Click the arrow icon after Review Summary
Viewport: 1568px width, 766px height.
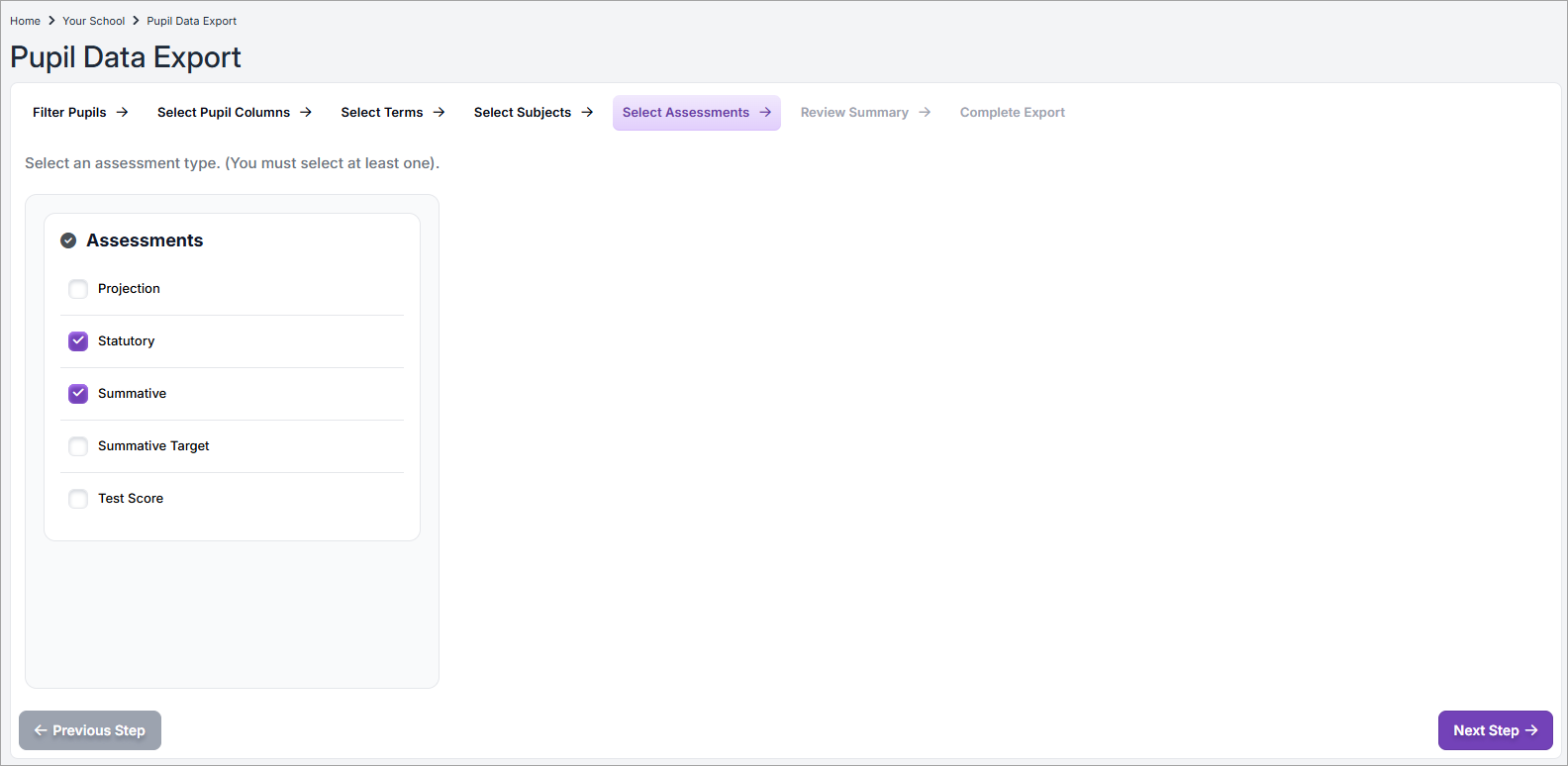coord(925,113)
